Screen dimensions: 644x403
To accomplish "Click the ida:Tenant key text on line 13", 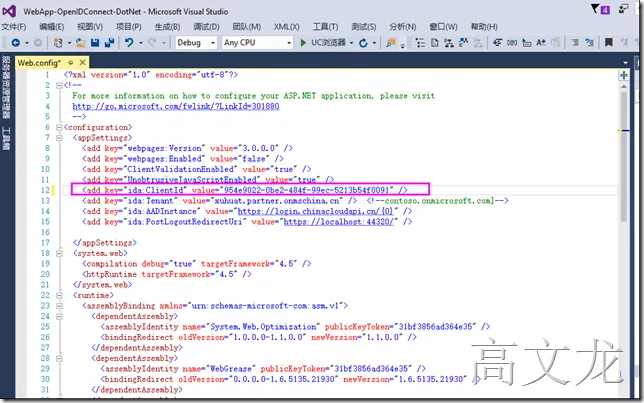I will point(151,201).
